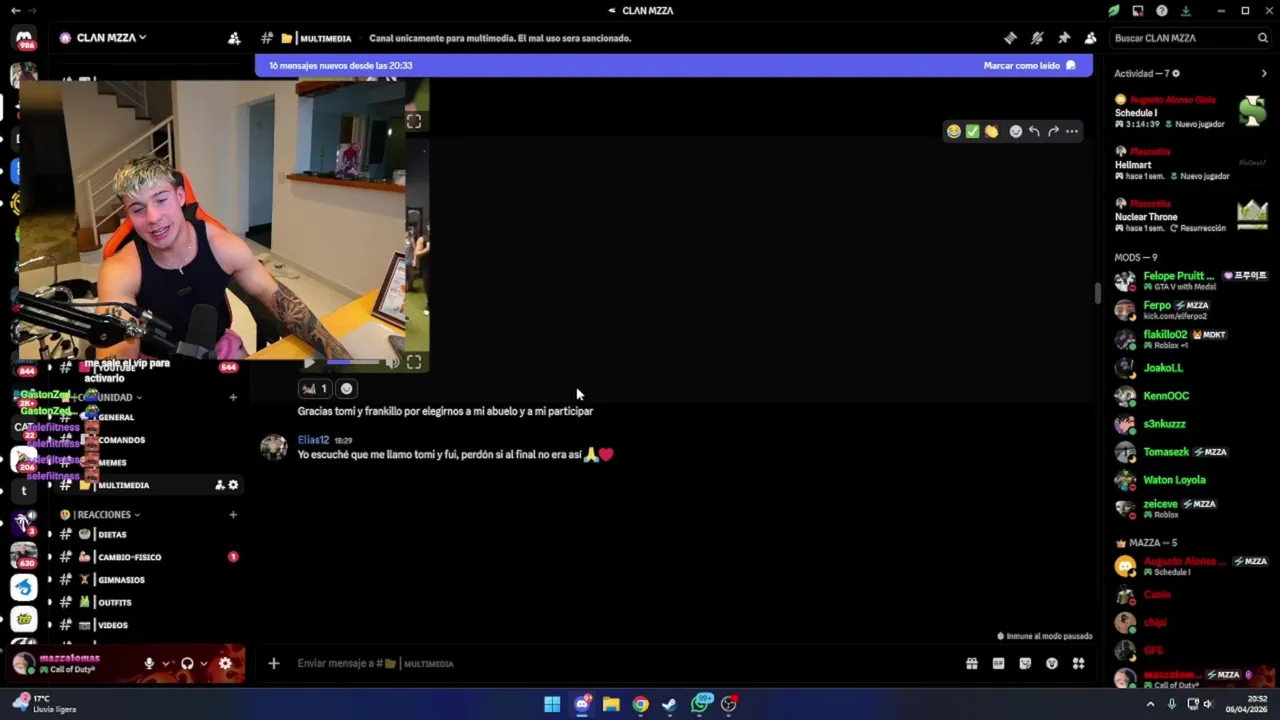Open the pinned messages icon
This screenshot has height=720, width=1280.
[x=1064, y=38]
